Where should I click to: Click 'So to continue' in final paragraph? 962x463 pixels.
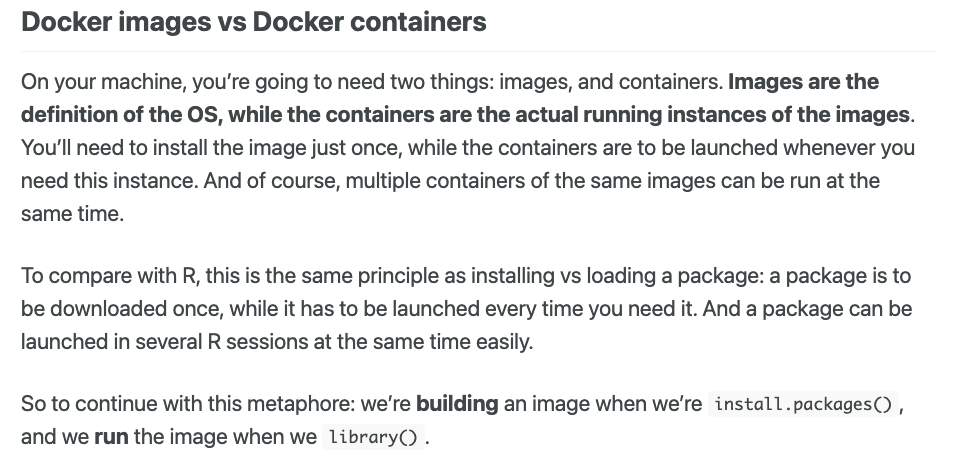coord(78,405)
